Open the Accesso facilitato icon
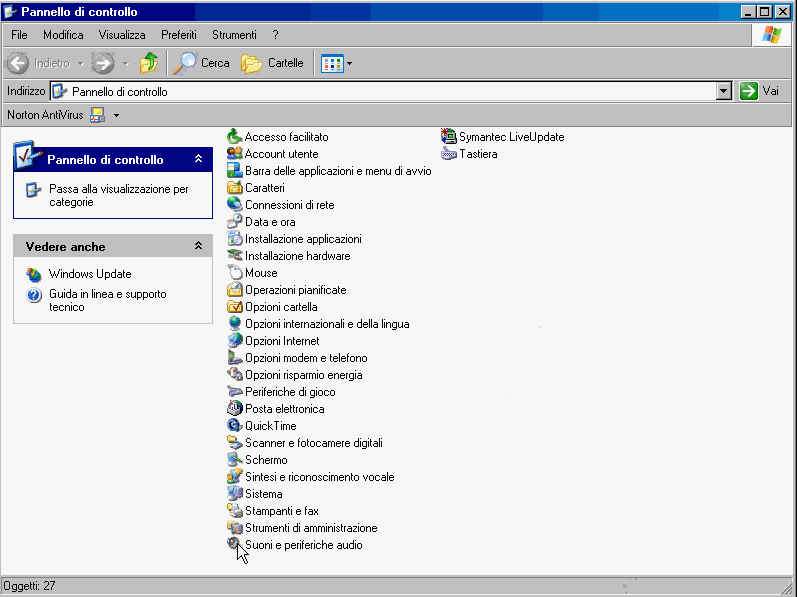Image resolution: width=797 pixels, height=597 pixels. tap(234, 137)
